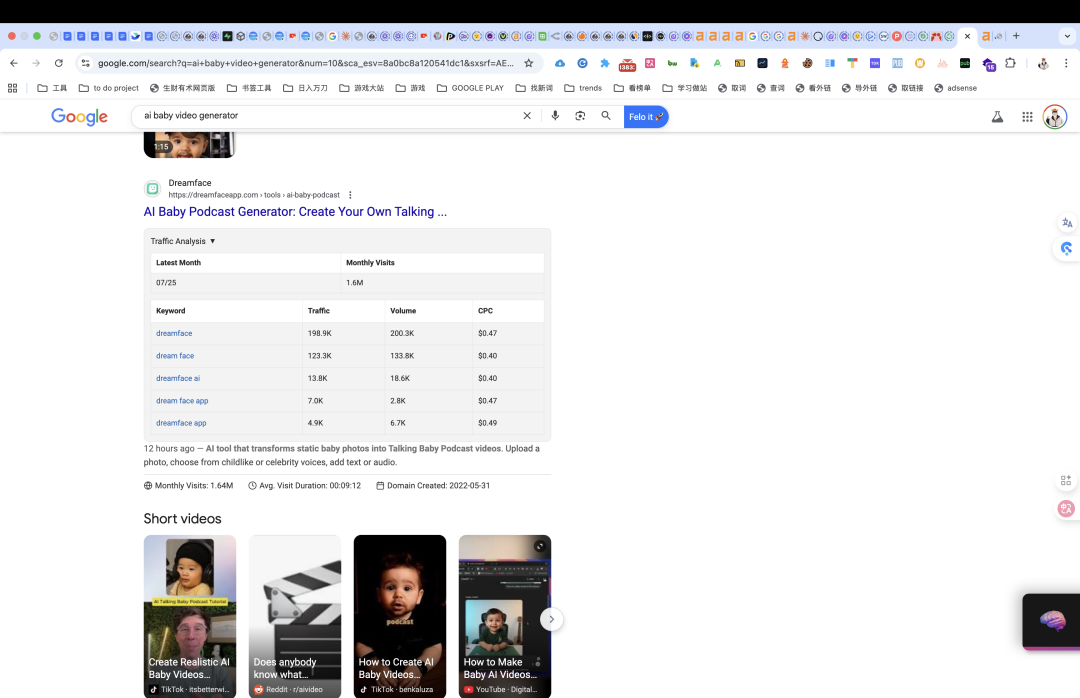Open the GOOGLE PLAY bookmarks folder

click(x=470, y=88)
